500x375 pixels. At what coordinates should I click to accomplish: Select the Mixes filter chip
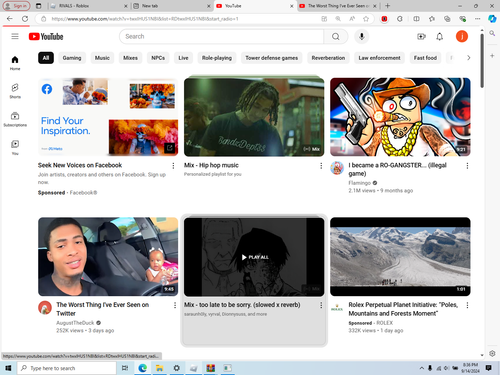pyautogui.click(x=130, y=58)
